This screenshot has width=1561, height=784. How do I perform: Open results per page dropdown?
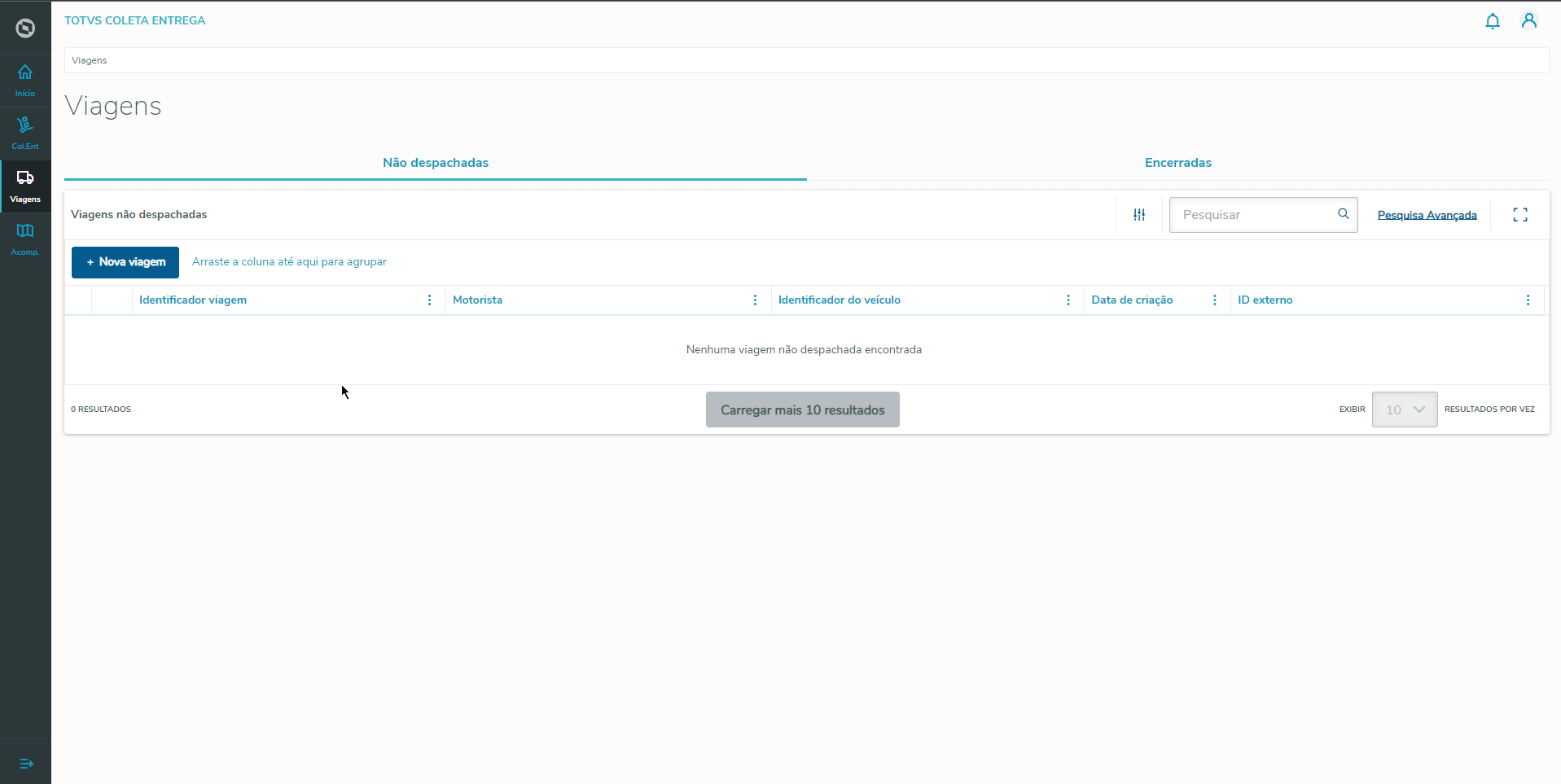coord(1405,410)
